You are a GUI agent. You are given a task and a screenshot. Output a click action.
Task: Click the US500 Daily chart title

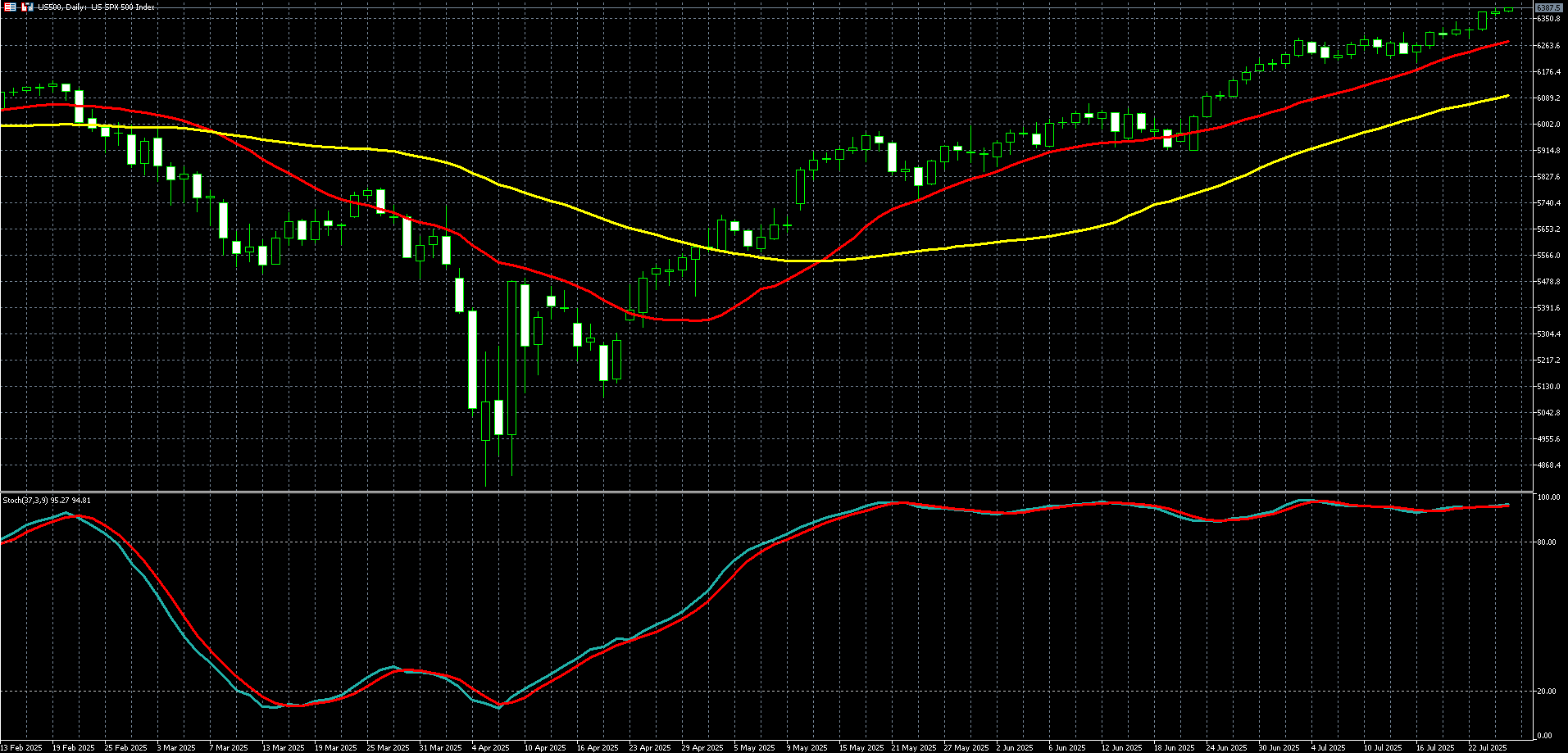96,7
